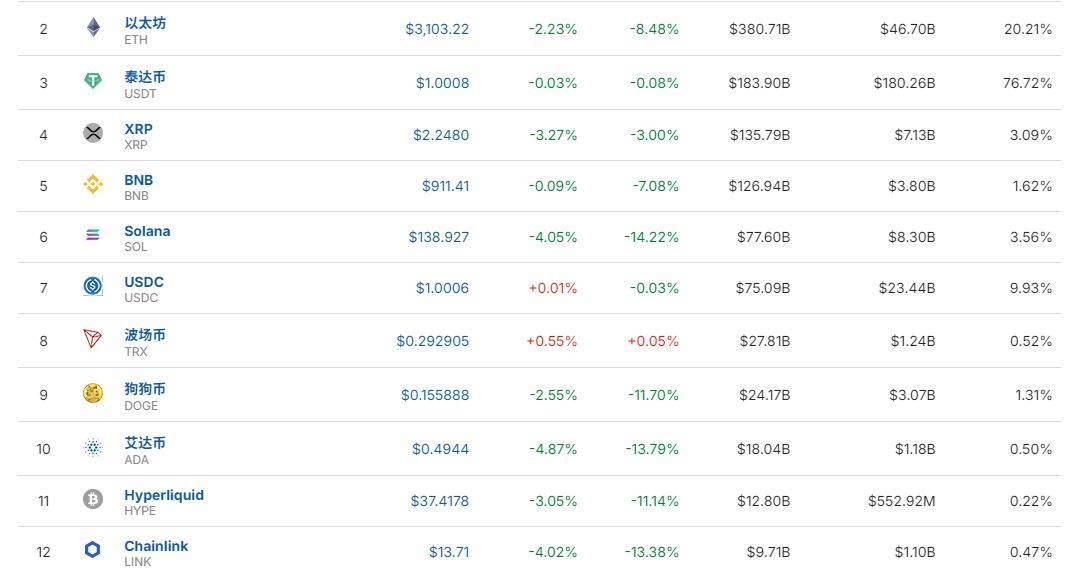Image resolution: width=1092 pixels, height=577 pixels.
Task: Click the BNB price $911.41
Action: coord(445,186)
